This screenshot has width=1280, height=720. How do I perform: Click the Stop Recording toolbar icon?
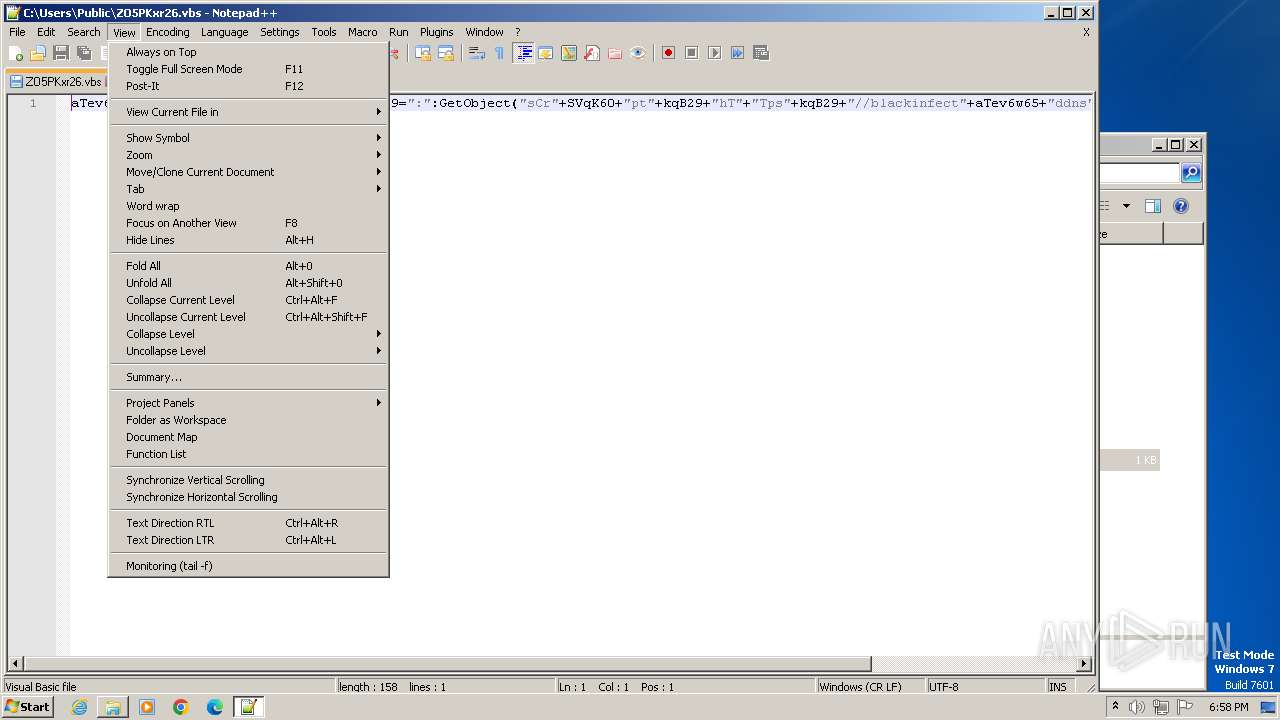[x=691, y=53]
